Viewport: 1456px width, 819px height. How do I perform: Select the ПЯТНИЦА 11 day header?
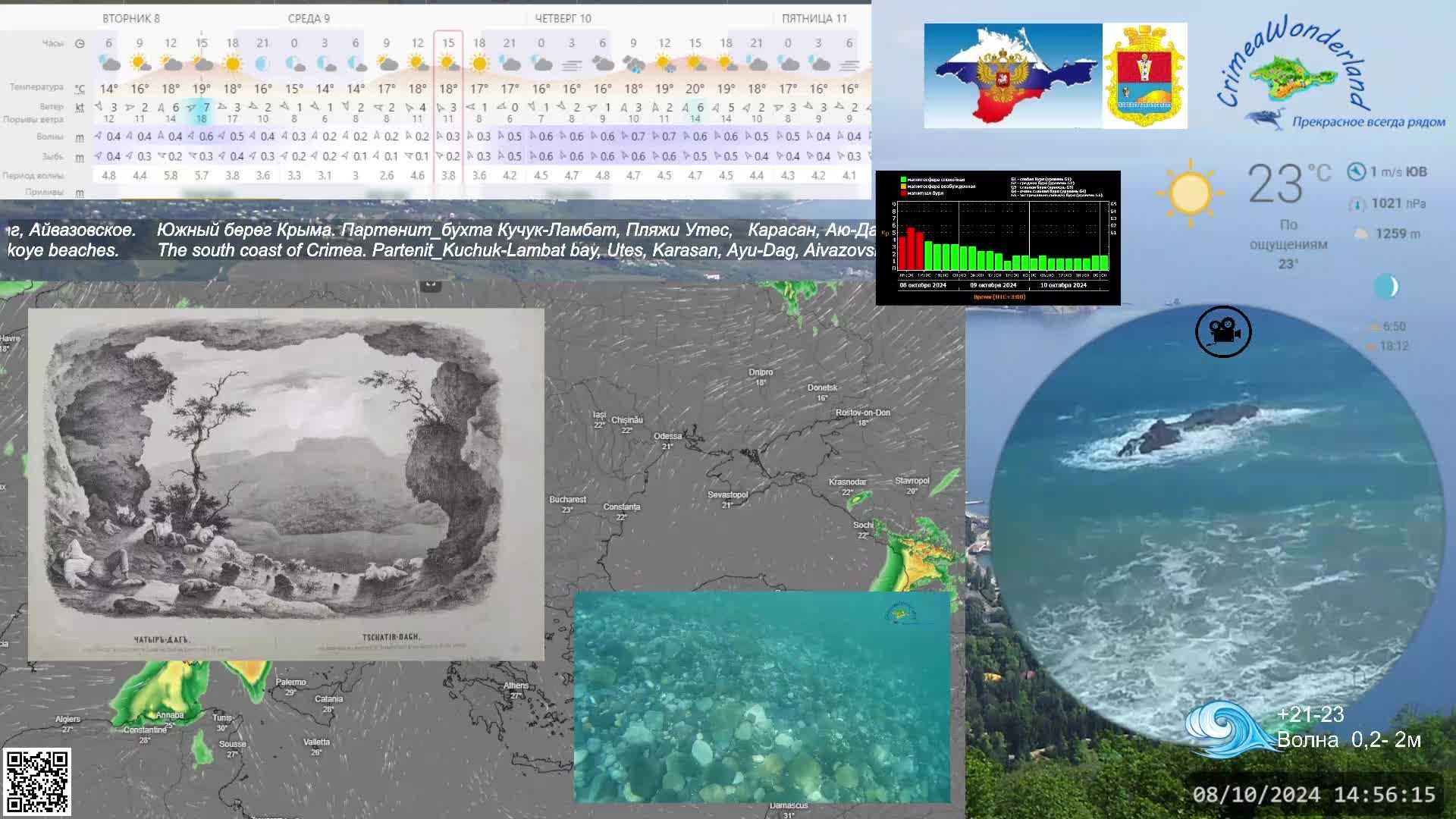[814, 18]
